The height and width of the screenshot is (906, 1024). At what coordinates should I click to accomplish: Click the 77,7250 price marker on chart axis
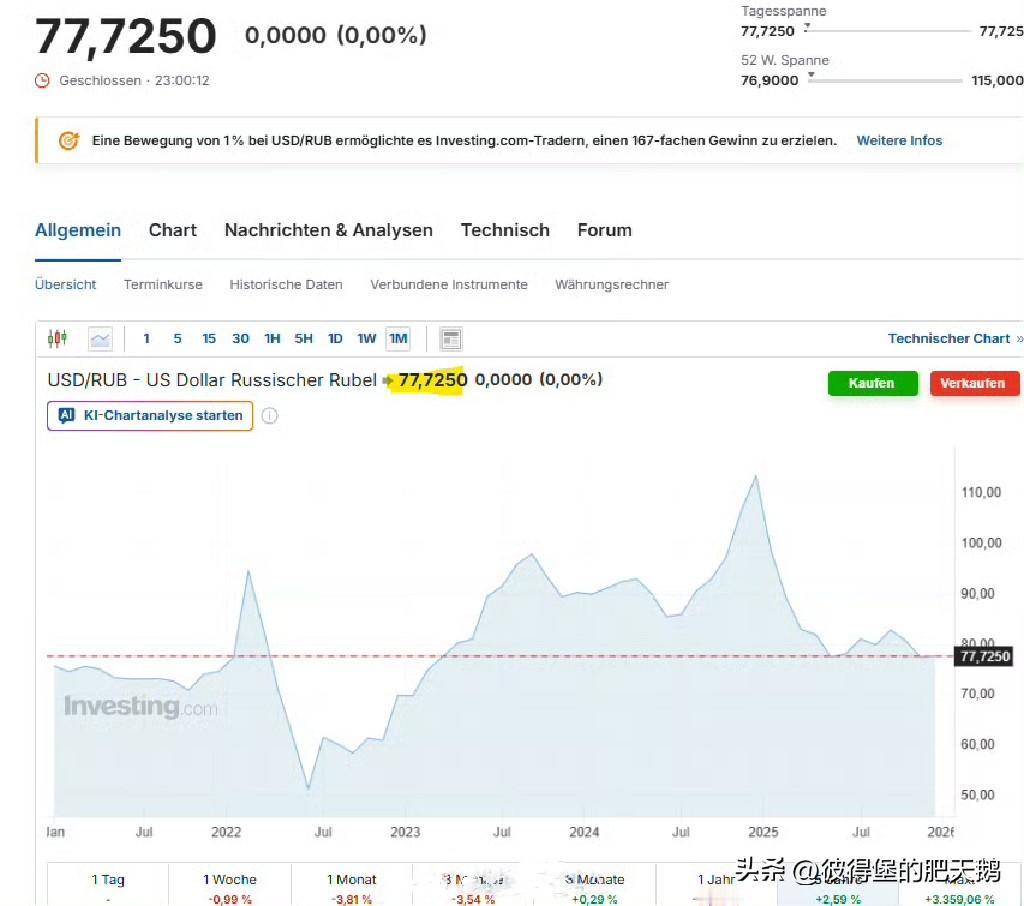point(985,656)
